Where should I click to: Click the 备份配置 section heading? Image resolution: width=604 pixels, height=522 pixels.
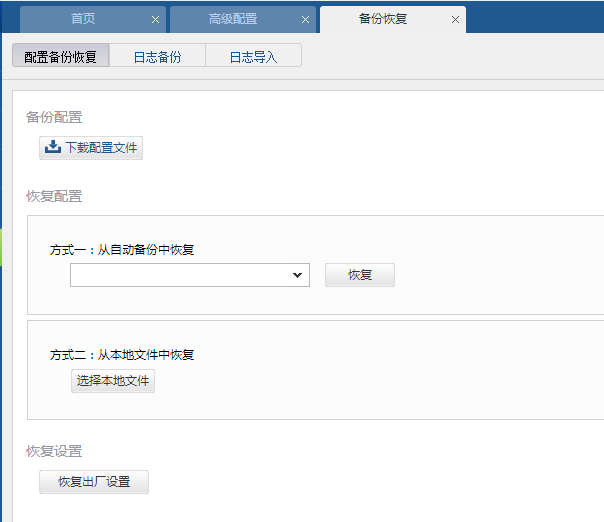54,118
